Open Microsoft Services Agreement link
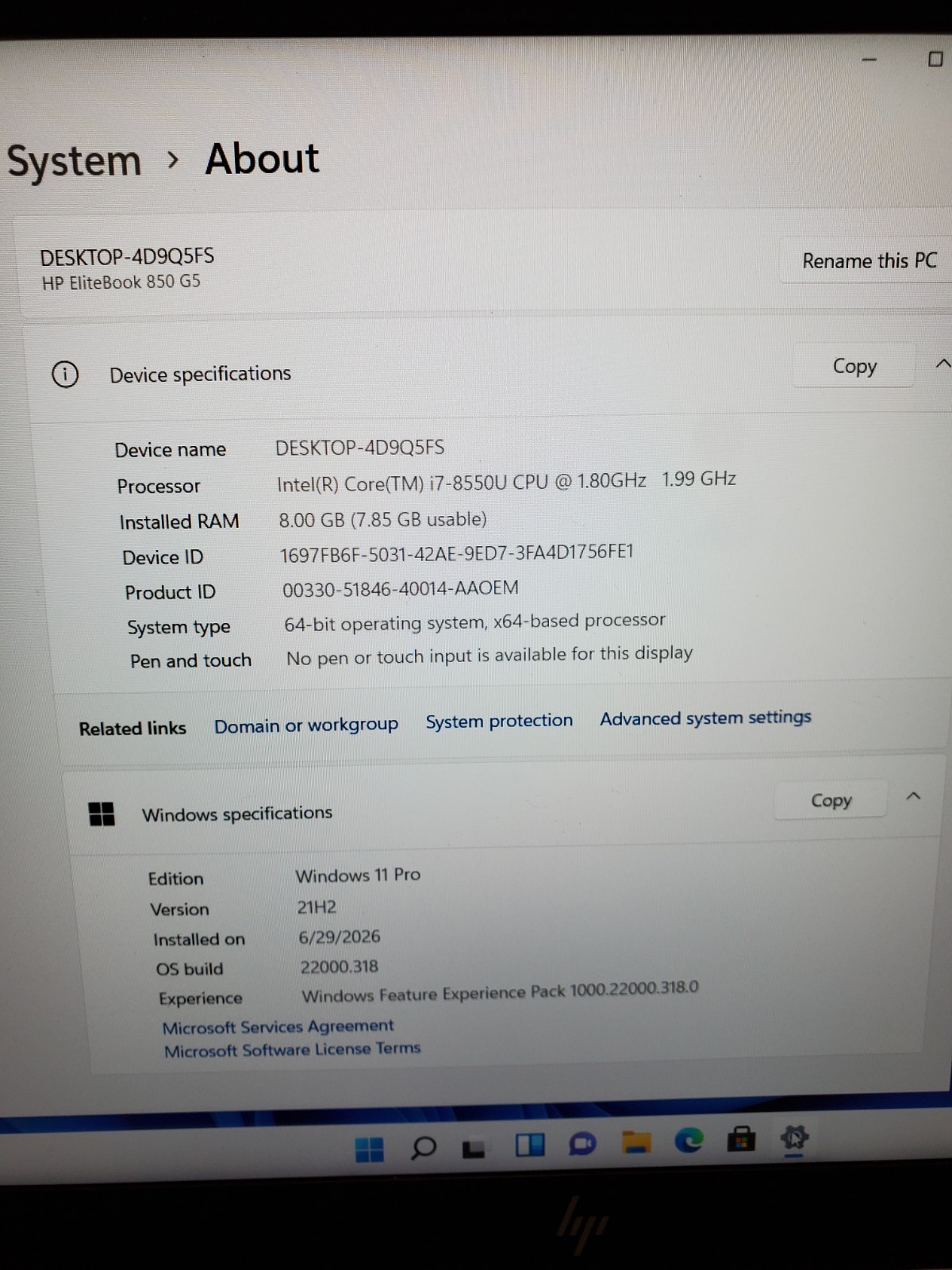The image size is (952, 1270). click(278, 1026)
